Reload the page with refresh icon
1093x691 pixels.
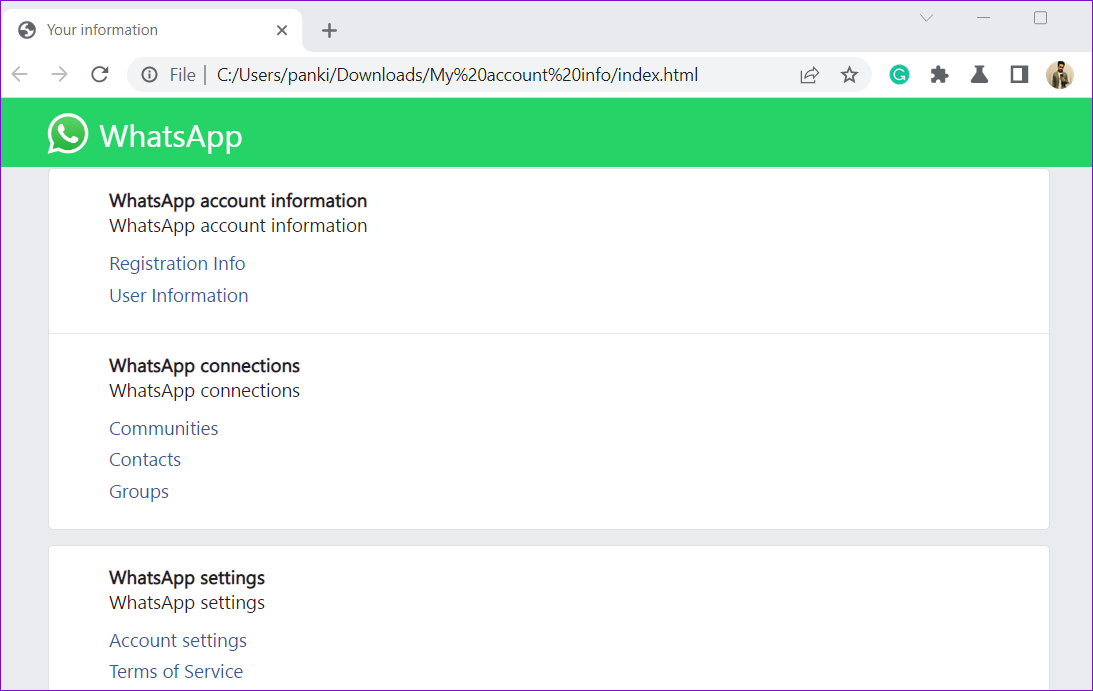tap(100, 75)
